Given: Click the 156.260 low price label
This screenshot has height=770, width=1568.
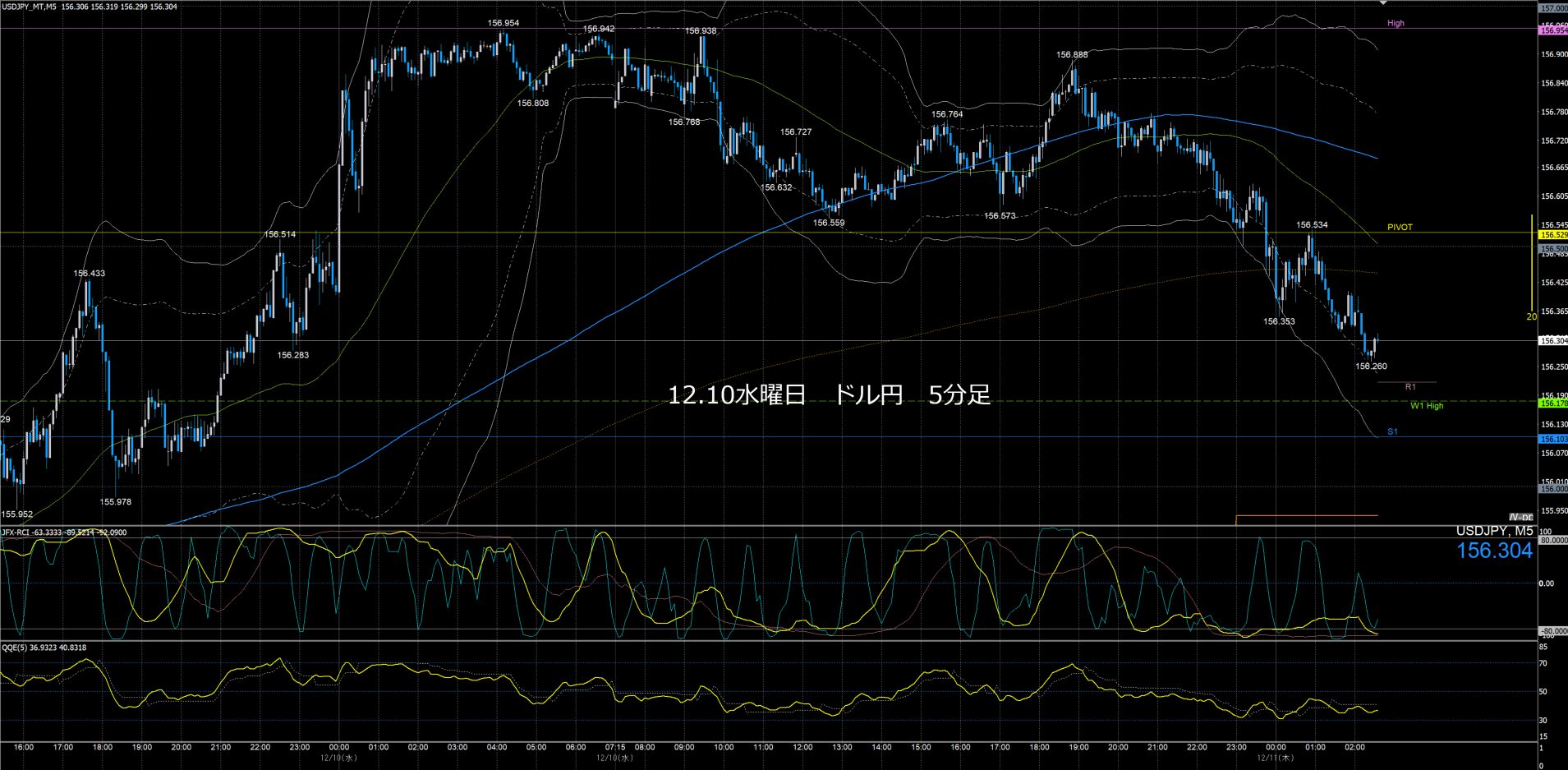Looking at the screenshot, I should 1371,367.
